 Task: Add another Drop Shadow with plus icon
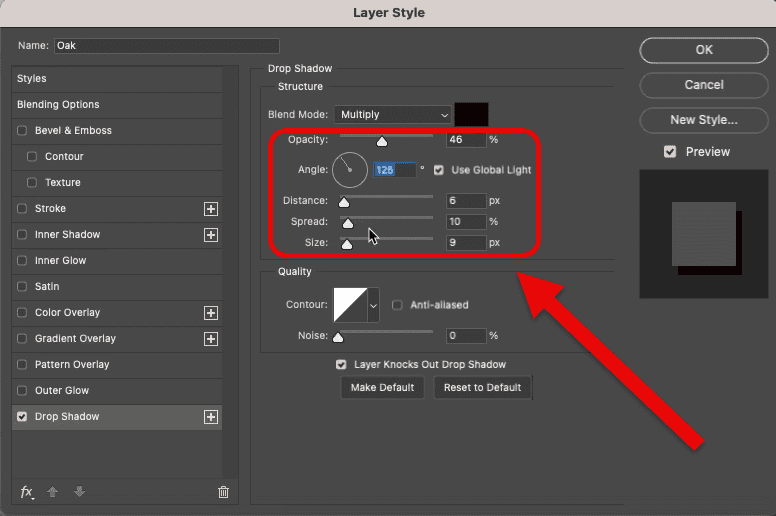point(211,417)
